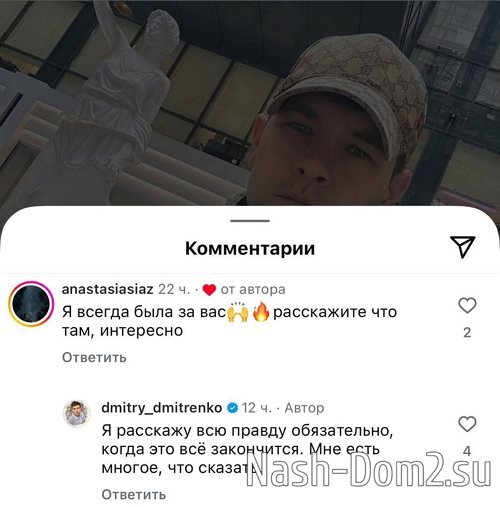This screenshot has height=507, width=500.
Task: Click red heart next to 'от автора'
Action: point(209,290)
